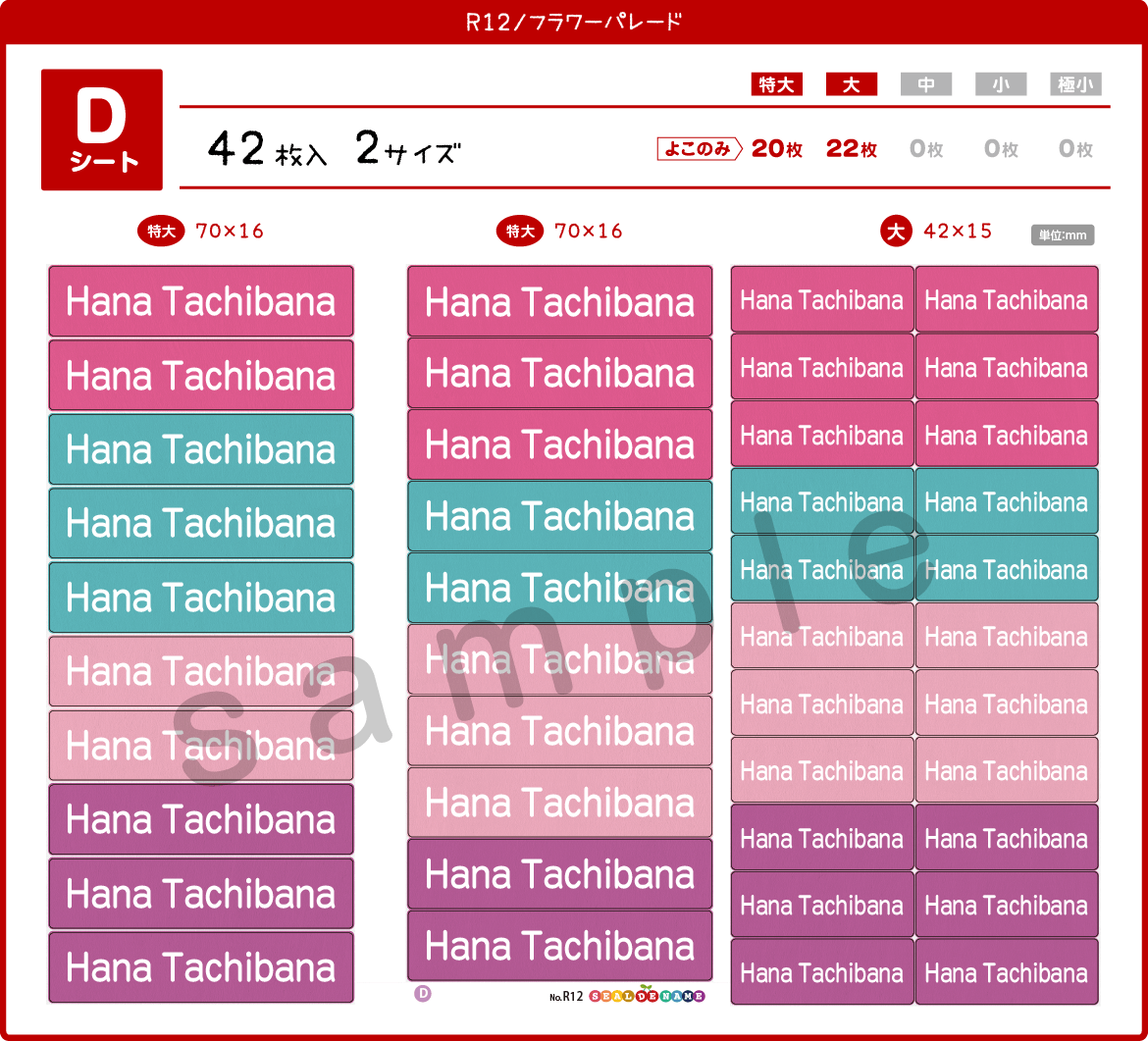Select the red 特大 size tab in legend
The image size is (1148, 1041).
[x=777, y=84]
